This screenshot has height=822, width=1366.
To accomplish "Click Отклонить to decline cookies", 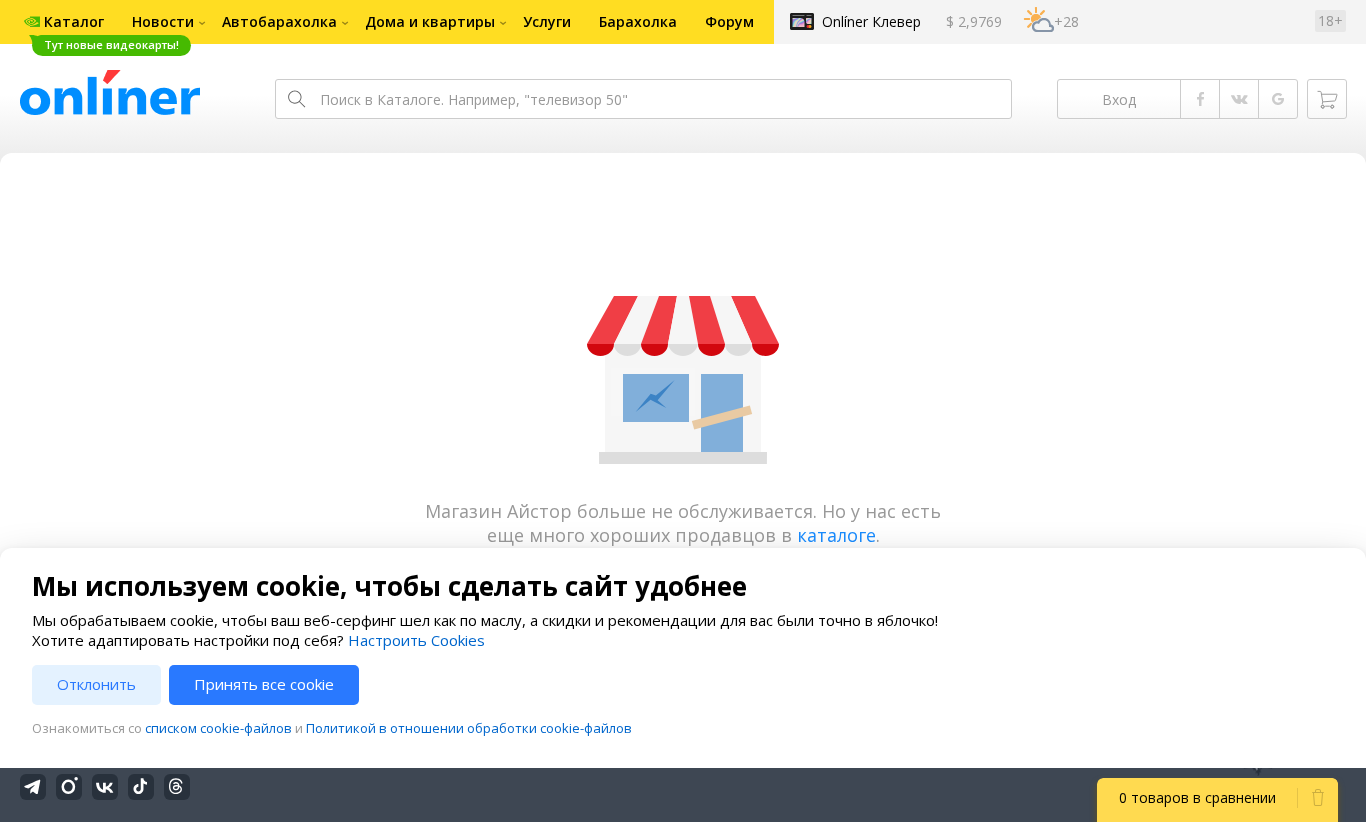I will tap(96, 685).
